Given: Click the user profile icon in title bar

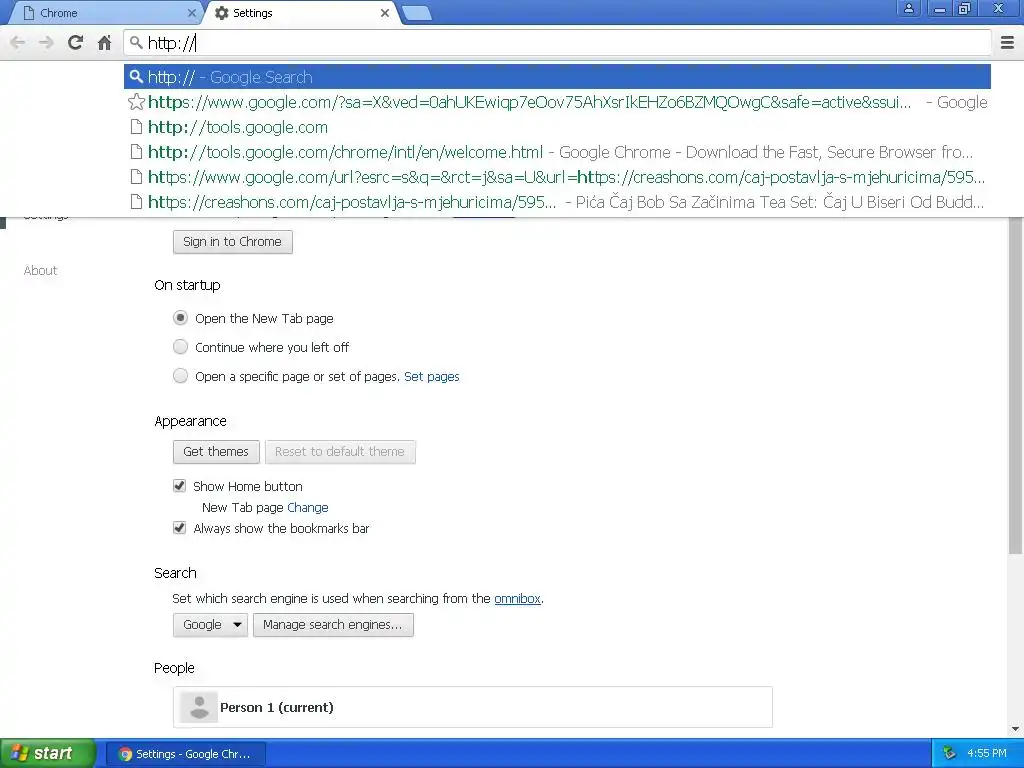Looking at the screenshot, I should click(908, 8).
